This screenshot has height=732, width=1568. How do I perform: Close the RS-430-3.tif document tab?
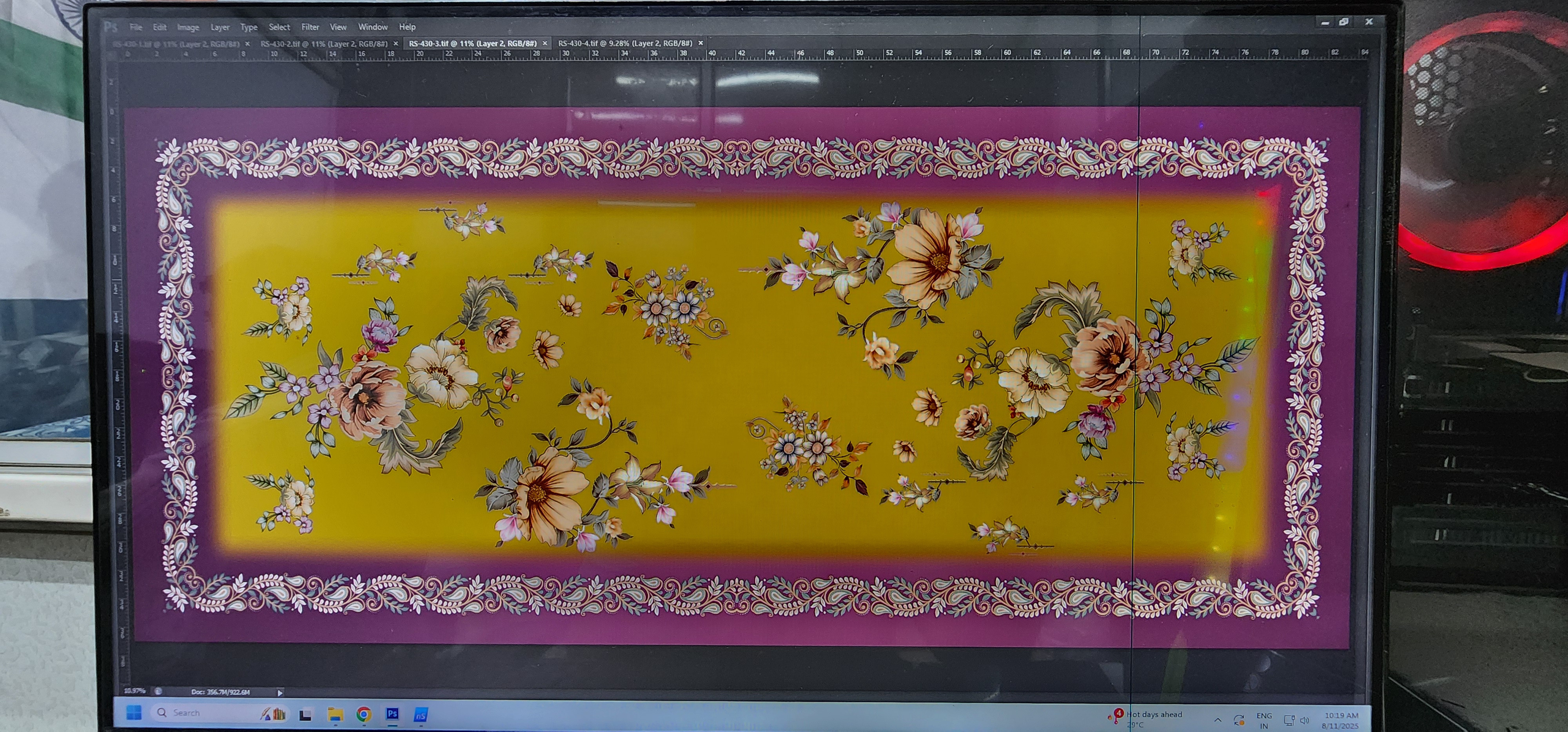pos(545,43)
